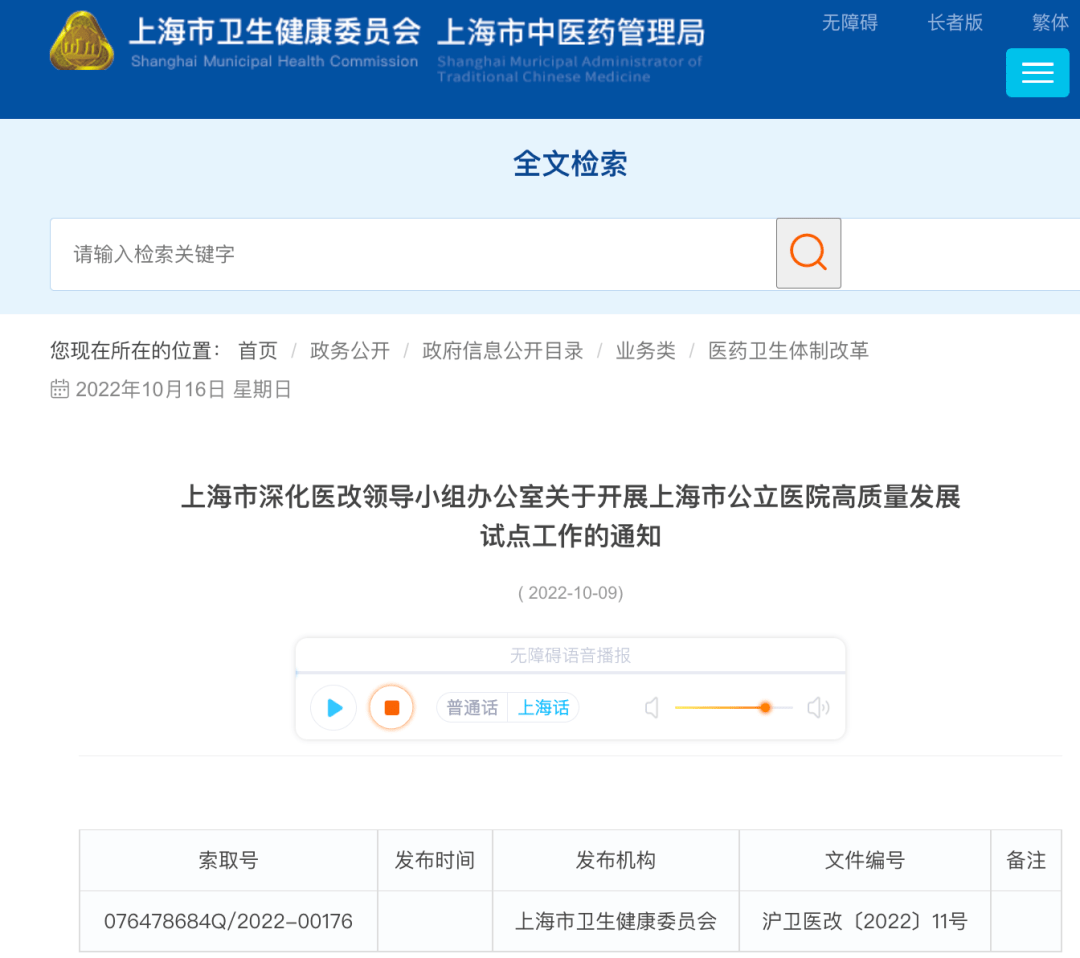1080x958 pixels.
Task: Click index number 076478684Q/2022-00176
Action: click(x=228, y=921)
